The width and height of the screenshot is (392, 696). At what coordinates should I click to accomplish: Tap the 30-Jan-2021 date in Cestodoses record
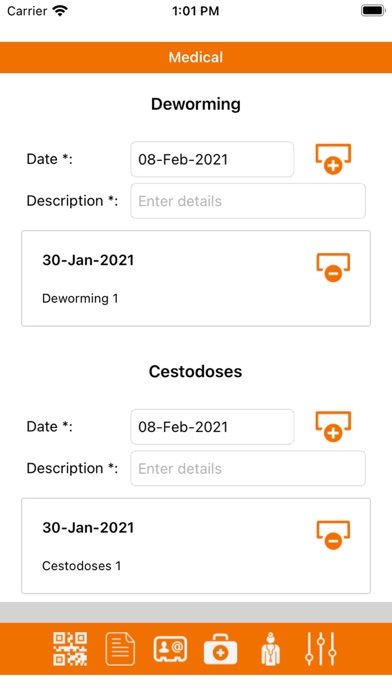(x=88, y=528)
